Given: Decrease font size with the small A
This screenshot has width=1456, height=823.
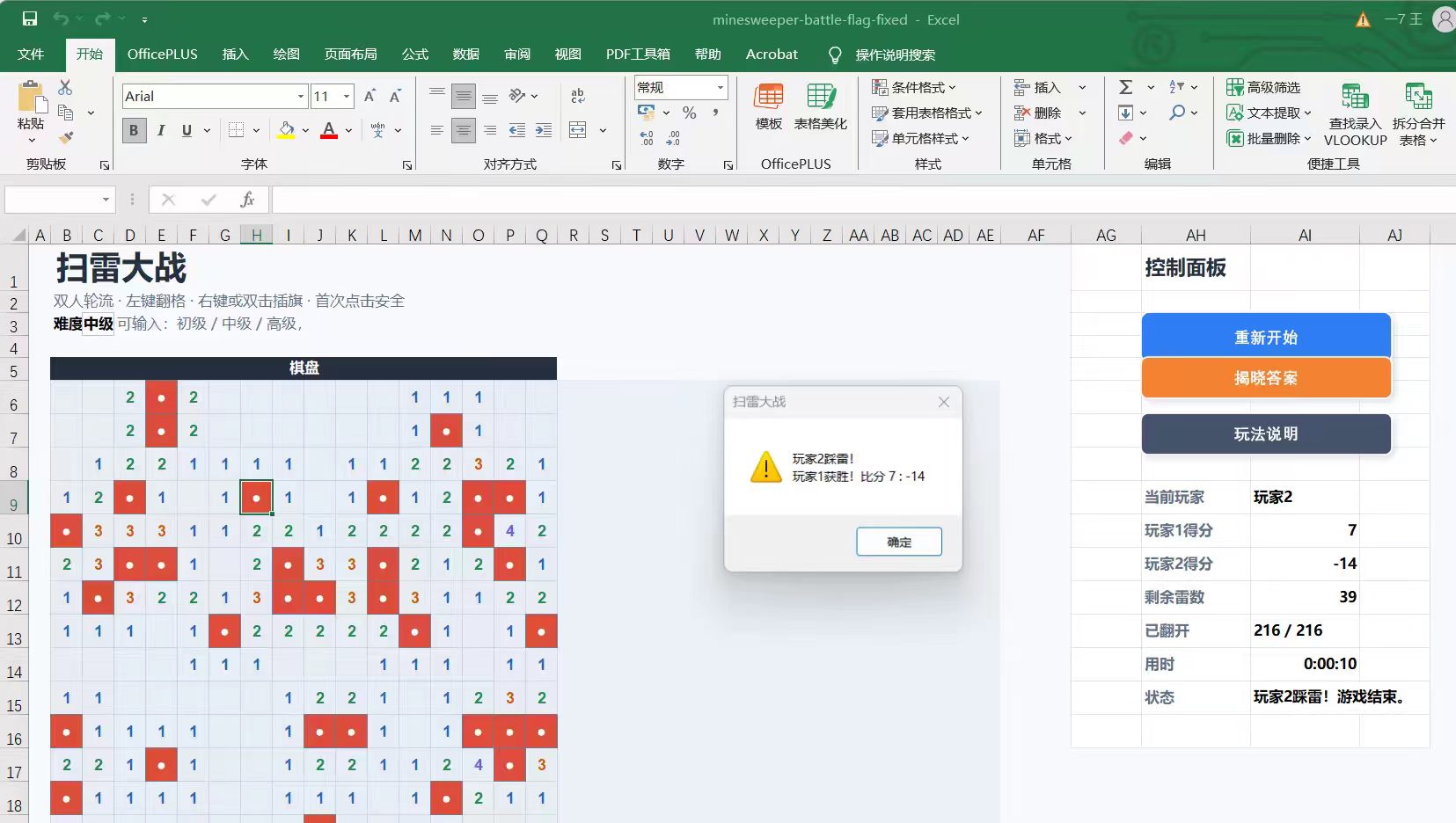Looking at the screenshot, I should [x=396, y=96].
